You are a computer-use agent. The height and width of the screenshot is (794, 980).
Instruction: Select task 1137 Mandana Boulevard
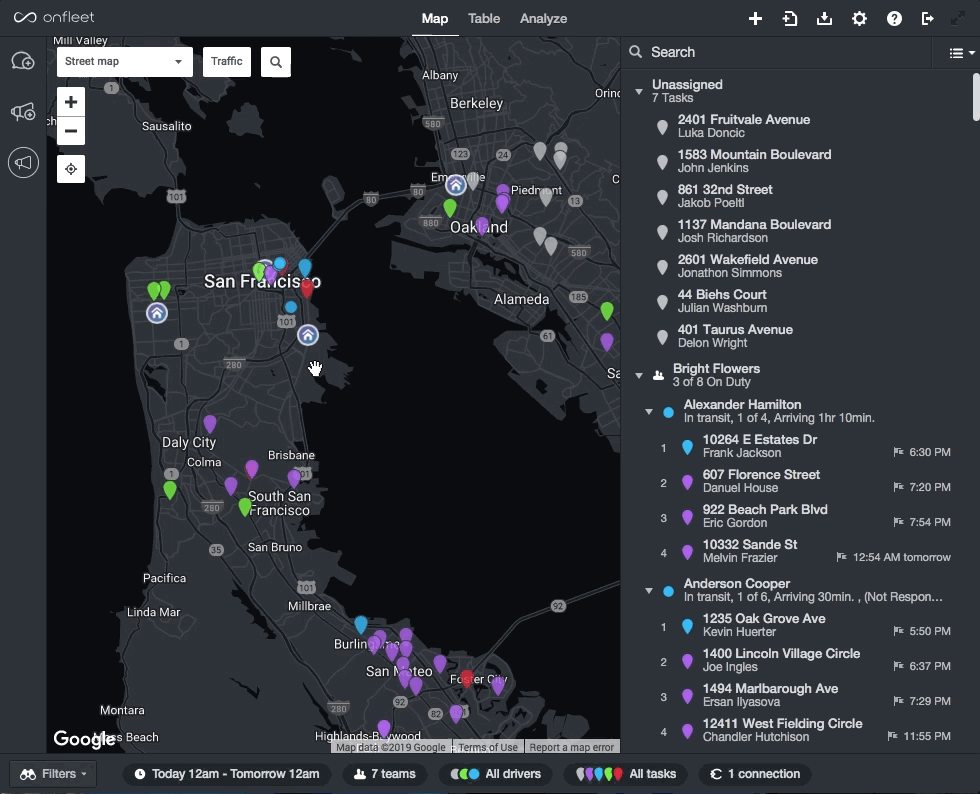[x=800, y=231]
